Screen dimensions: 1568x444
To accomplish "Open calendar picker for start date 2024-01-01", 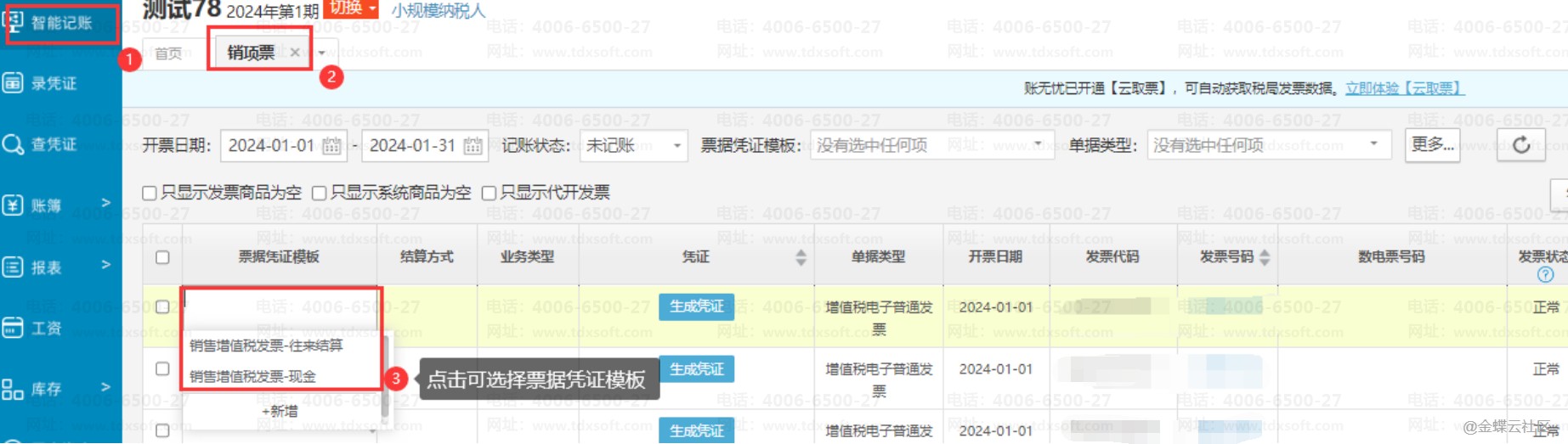I will click(331, 146).
